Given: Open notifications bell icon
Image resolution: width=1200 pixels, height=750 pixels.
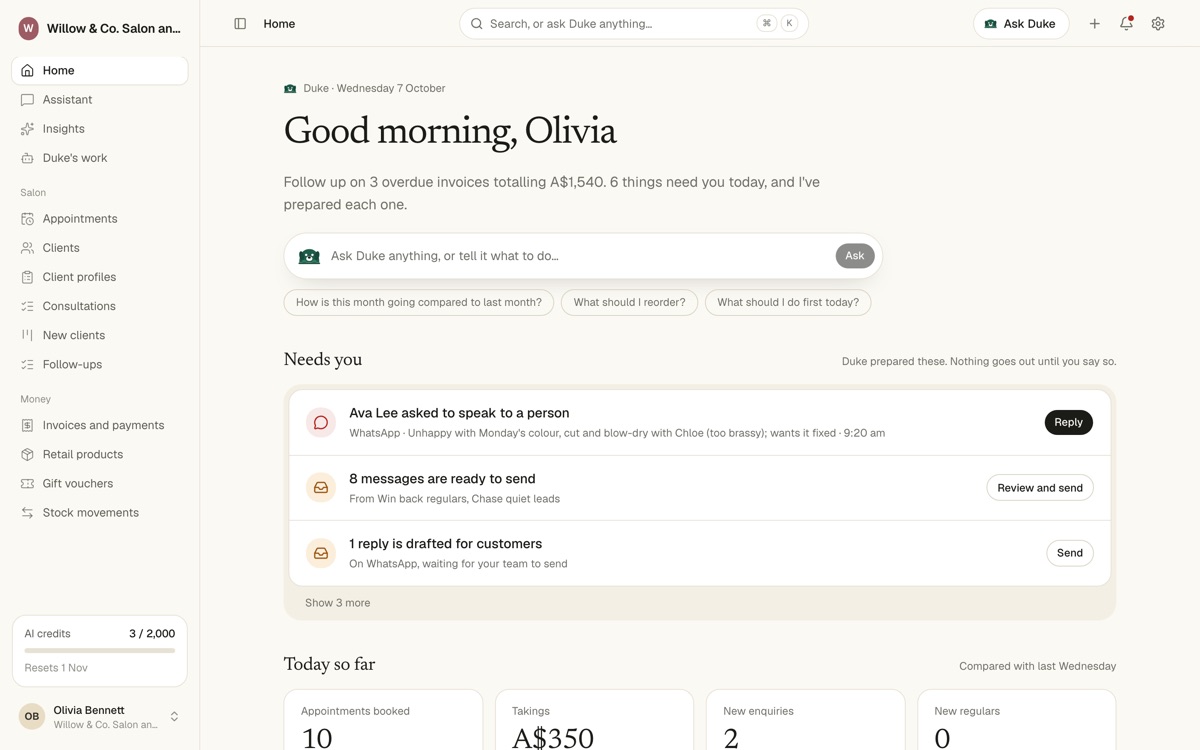Looking at the screenshot, I should pos(1126,24).
